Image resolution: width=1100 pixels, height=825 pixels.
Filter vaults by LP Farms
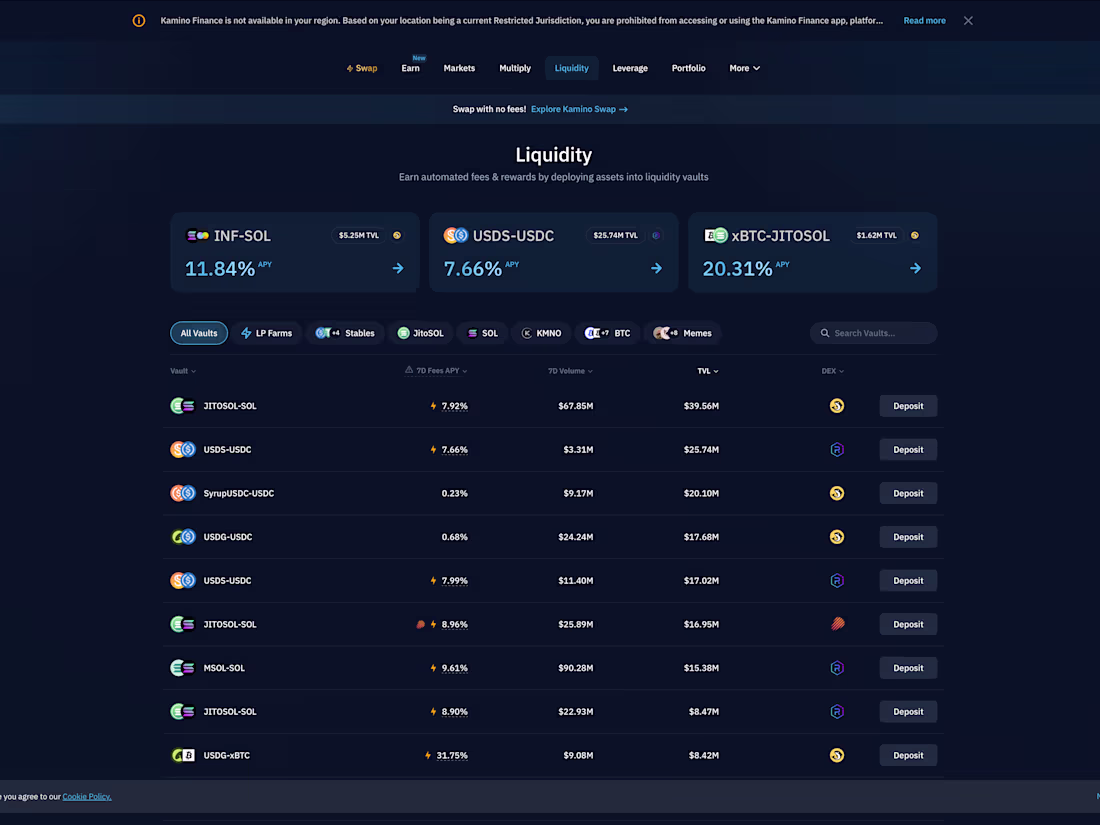pos(267,333)
